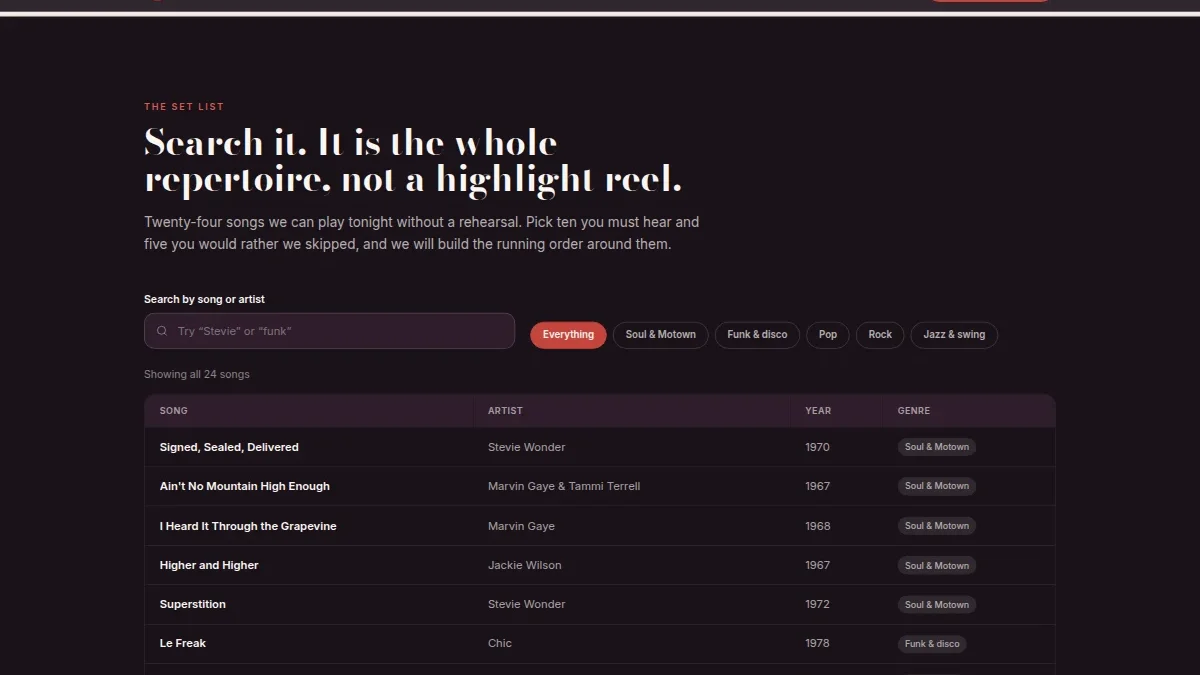Click the search magnifier icon
Viewport: 1200px width, 675px height.
pos(162,331)
